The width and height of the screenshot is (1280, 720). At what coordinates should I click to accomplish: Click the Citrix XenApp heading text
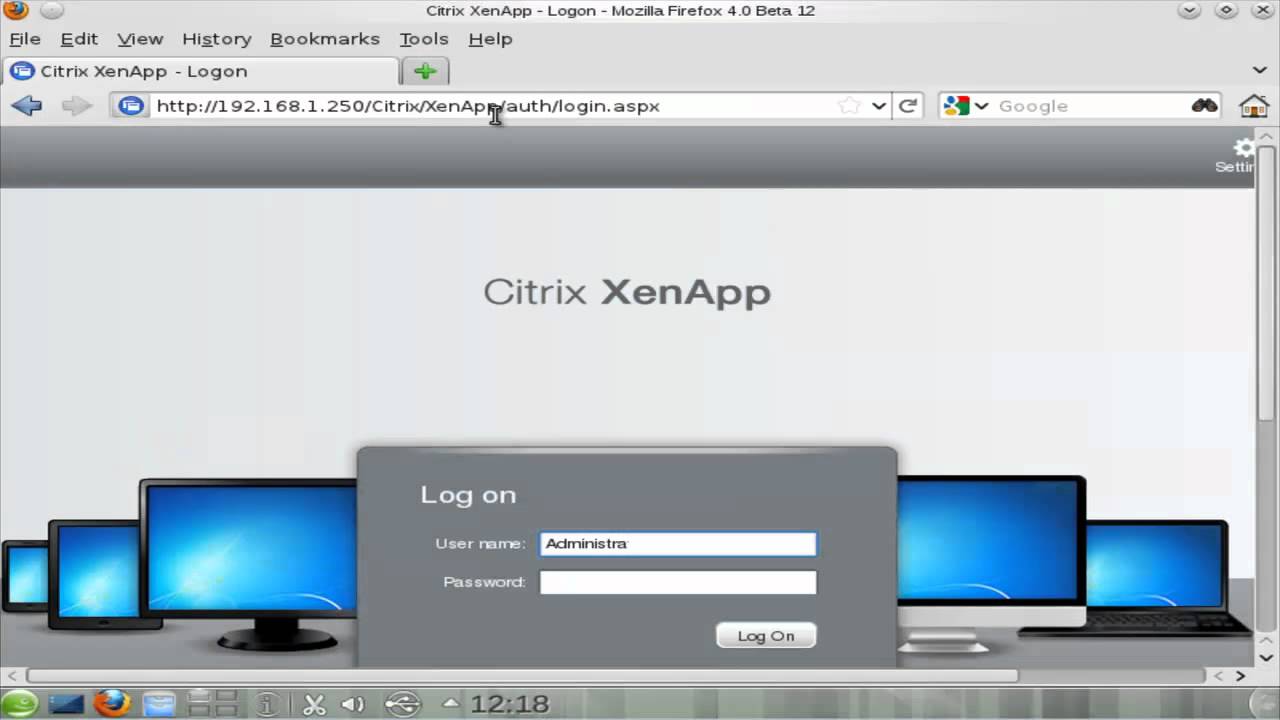[627, 292]
